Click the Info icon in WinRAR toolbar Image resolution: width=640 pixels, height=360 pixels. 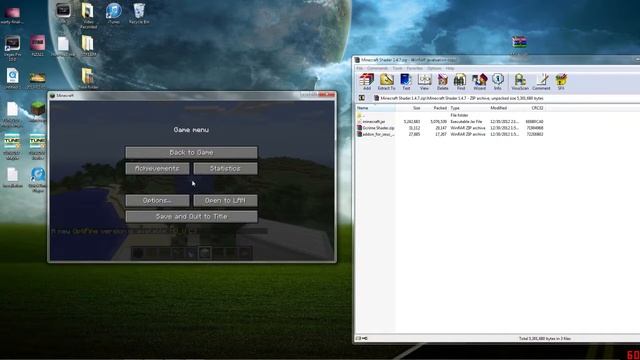[498, 82]
